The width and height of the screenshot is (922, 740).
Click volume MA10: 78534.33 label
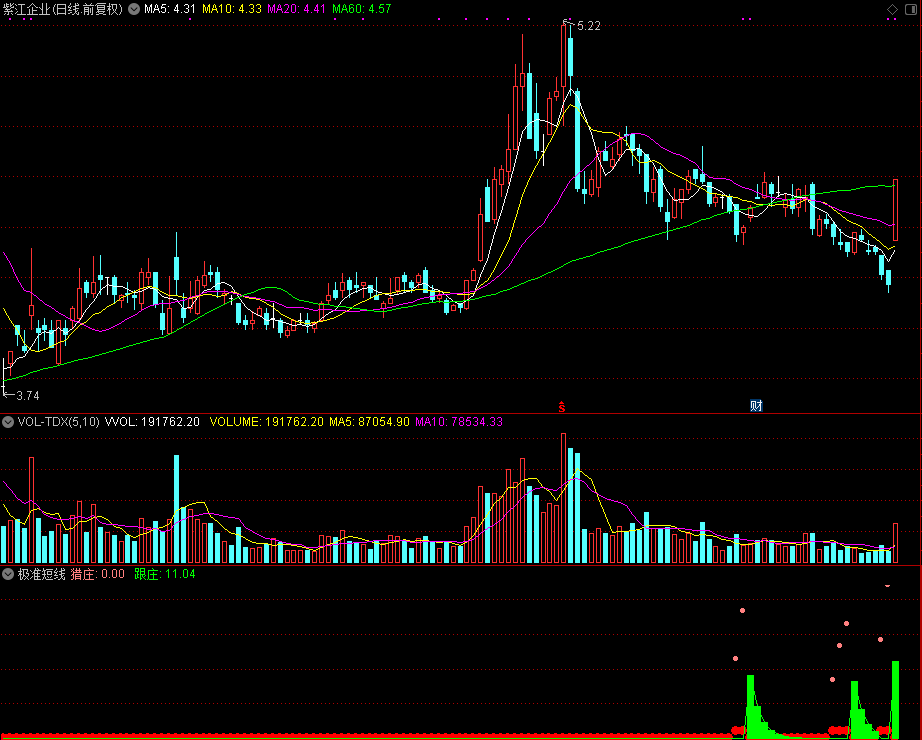coord(459,422)
